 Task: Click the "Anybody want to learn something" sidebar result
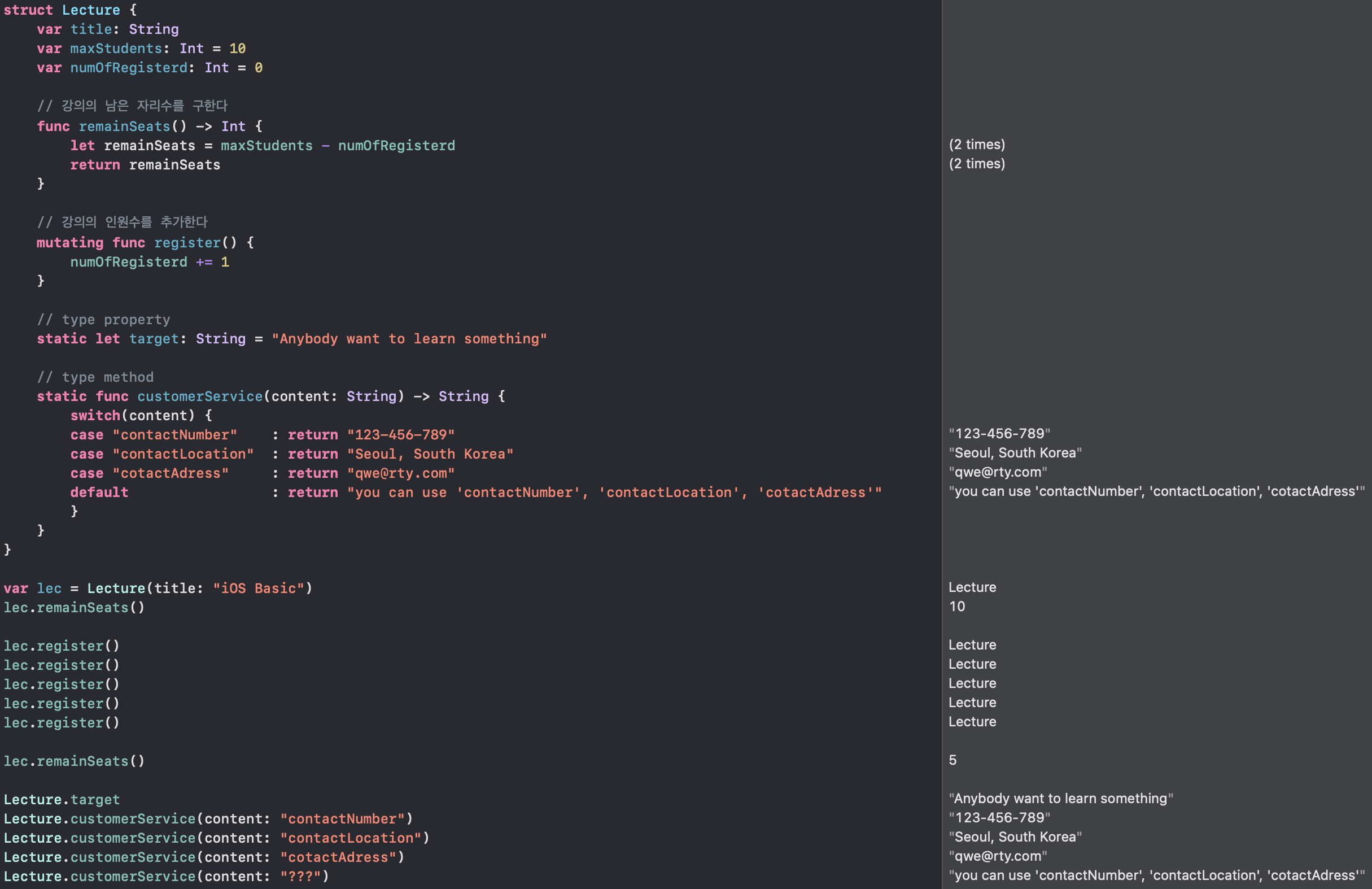coord(1060,799)
